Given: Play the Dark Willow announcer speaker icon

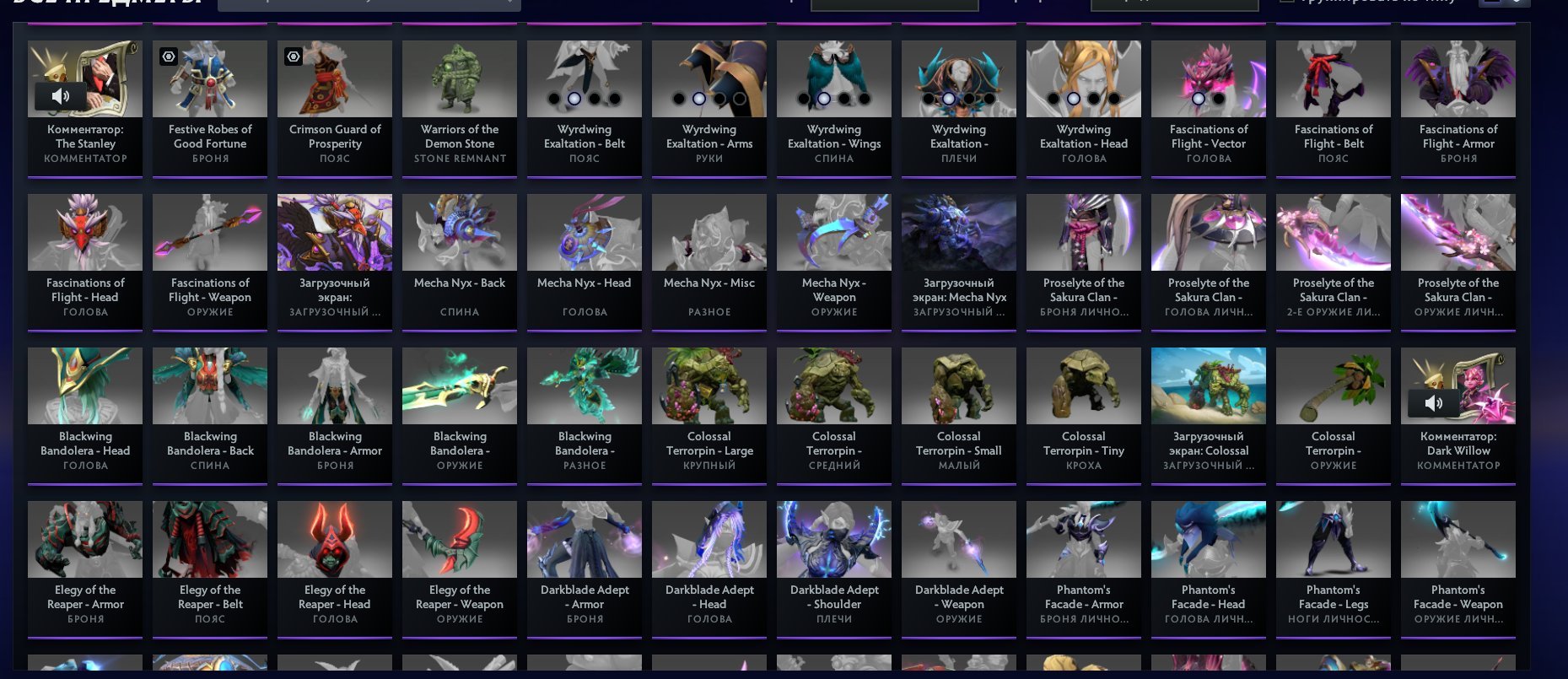Looking at the screenshot, I should click(x=1433, y=403).
